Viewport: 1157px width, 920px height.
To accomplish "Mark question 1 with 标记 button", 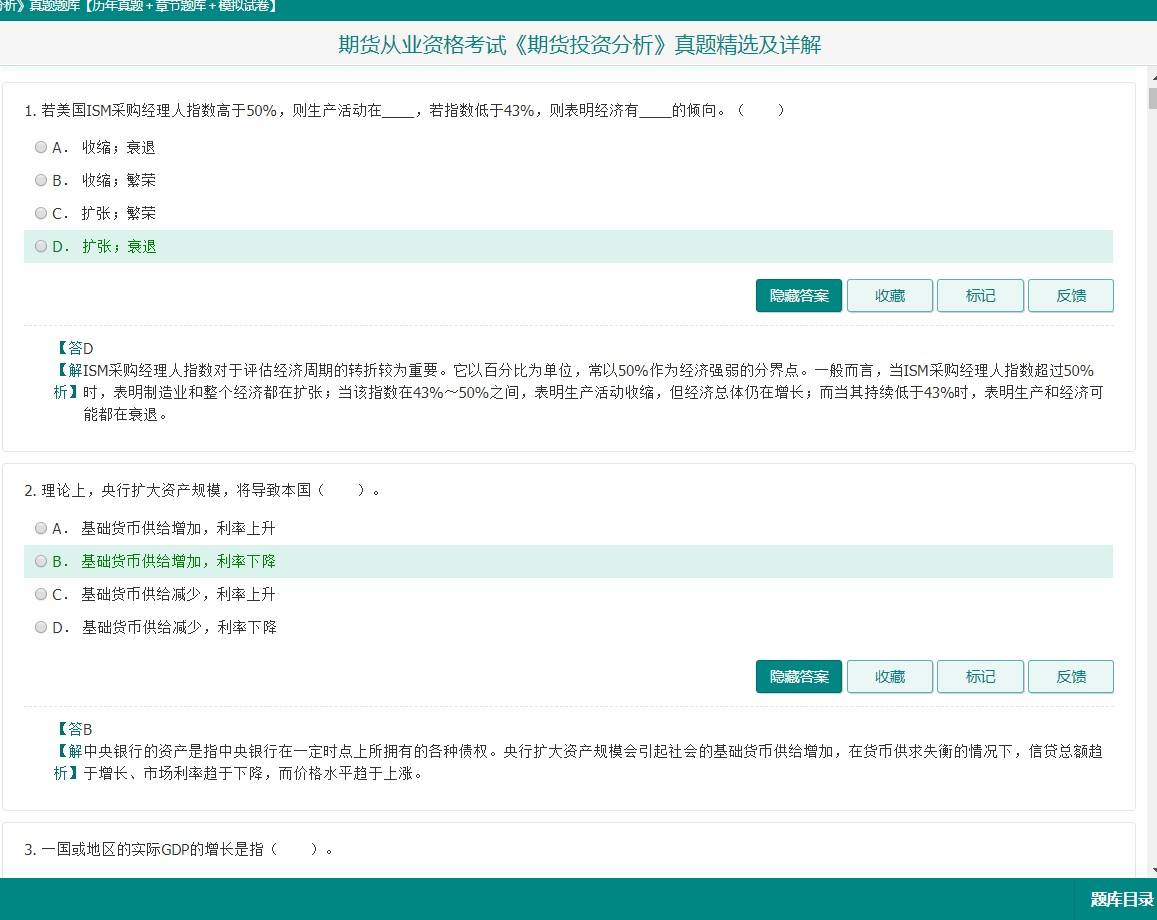I will (980, 296).
